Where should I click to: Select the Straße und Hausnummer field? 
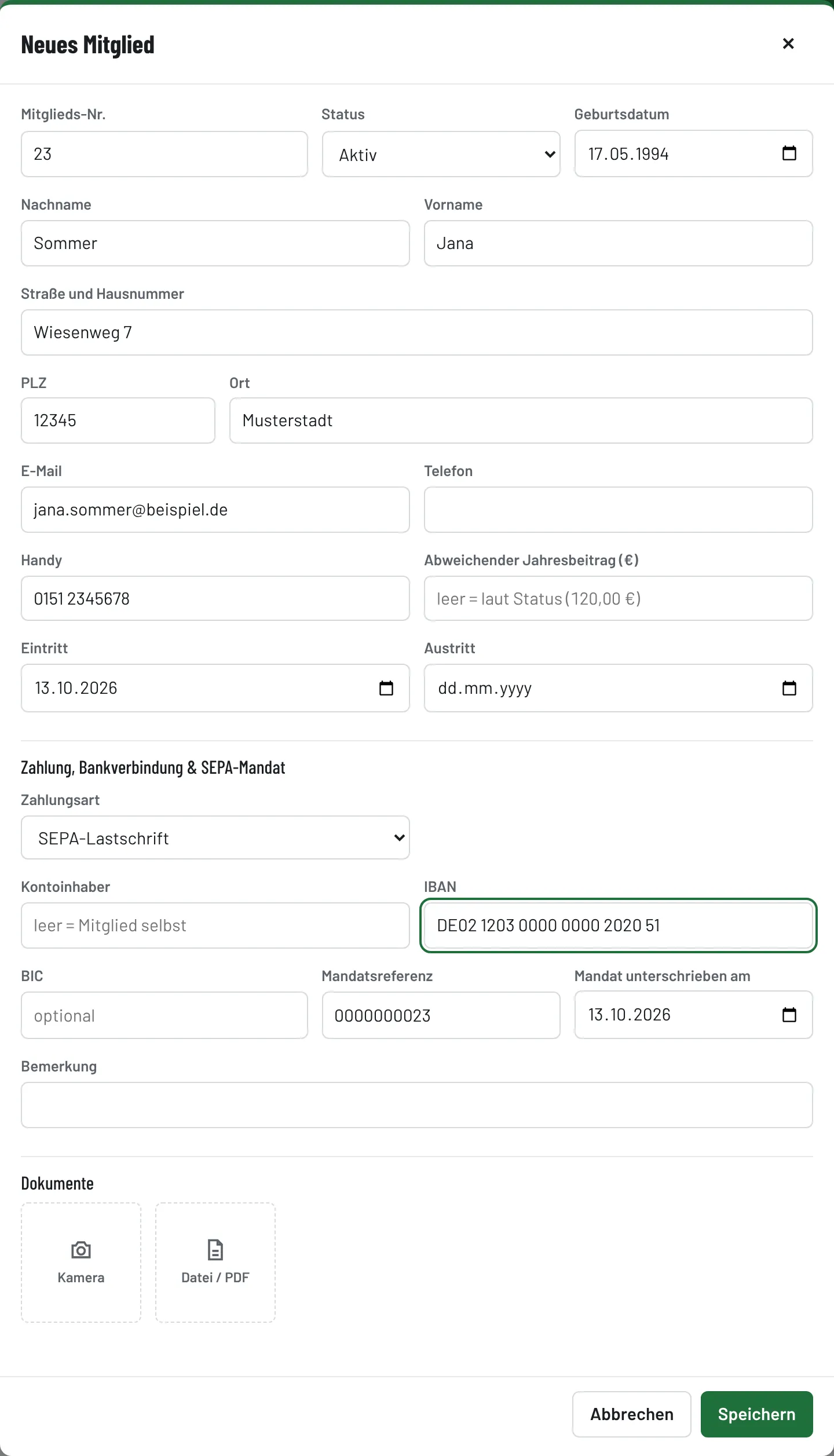(x=417, y=332)
